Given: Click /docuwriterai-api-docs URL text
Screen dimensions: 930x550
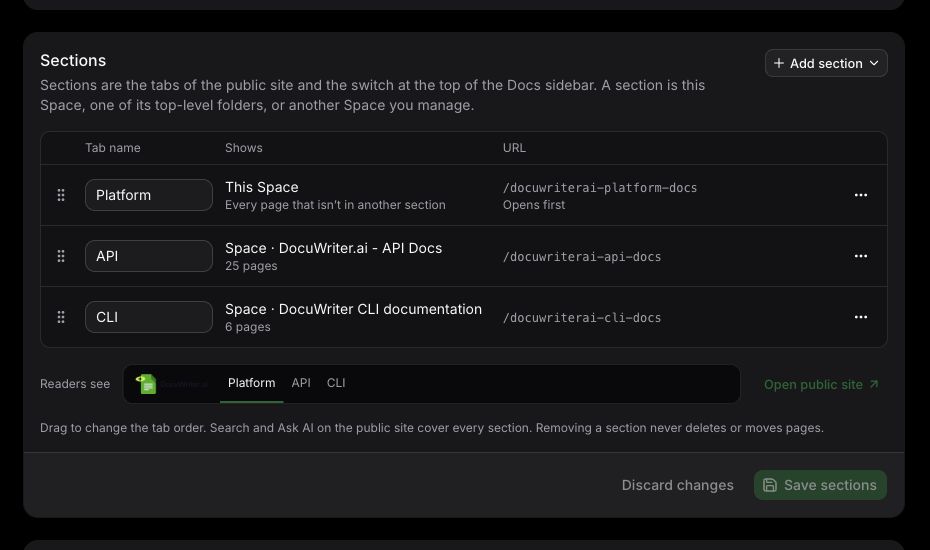Looking at the screenshot, I should coord(582,256).
